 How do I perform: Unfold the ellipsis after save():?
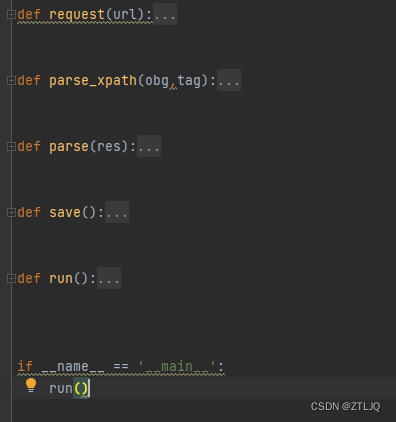coord(117,212)
